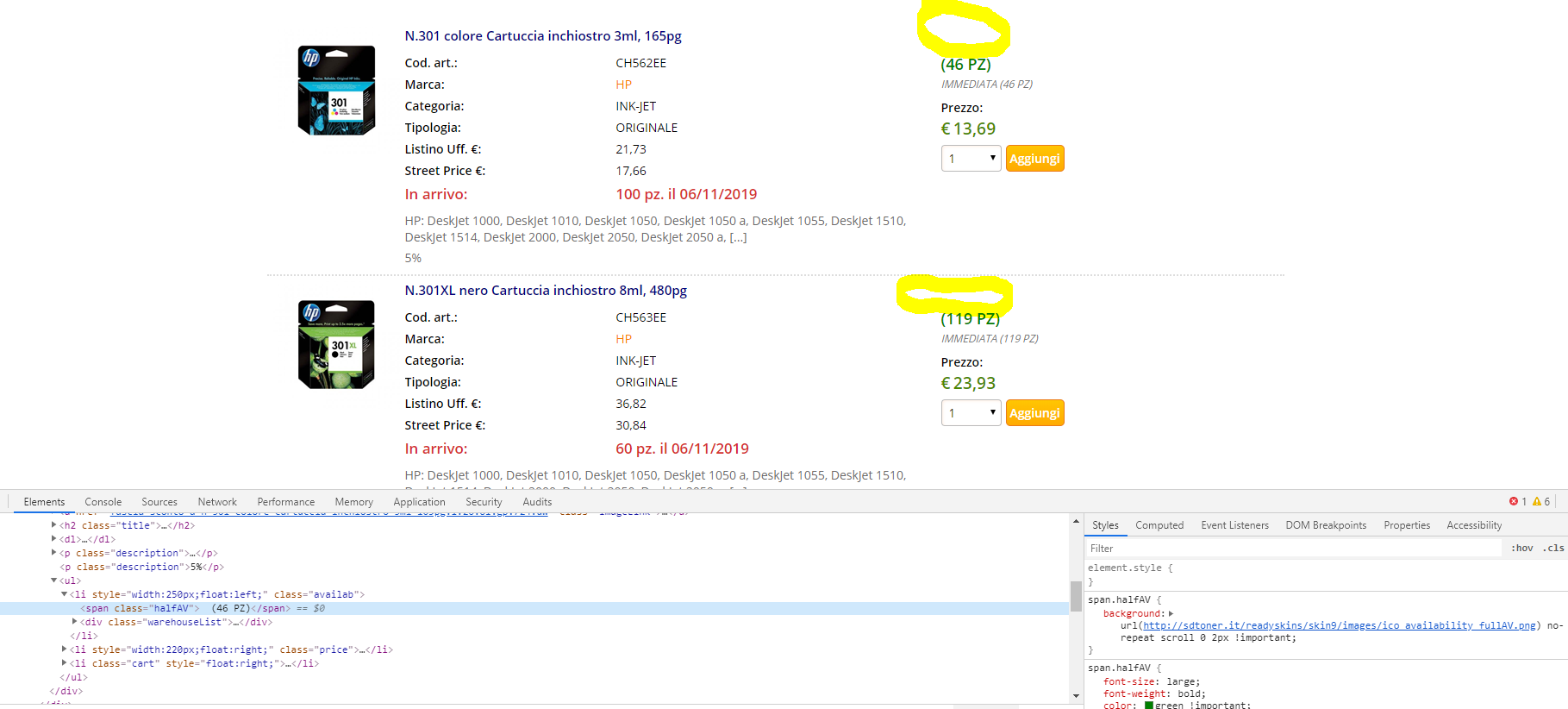Viewport: 1568px width, 709px height.
Task: Open N.301 colore Cartuccia inchiostro title link
Action: 543,36
